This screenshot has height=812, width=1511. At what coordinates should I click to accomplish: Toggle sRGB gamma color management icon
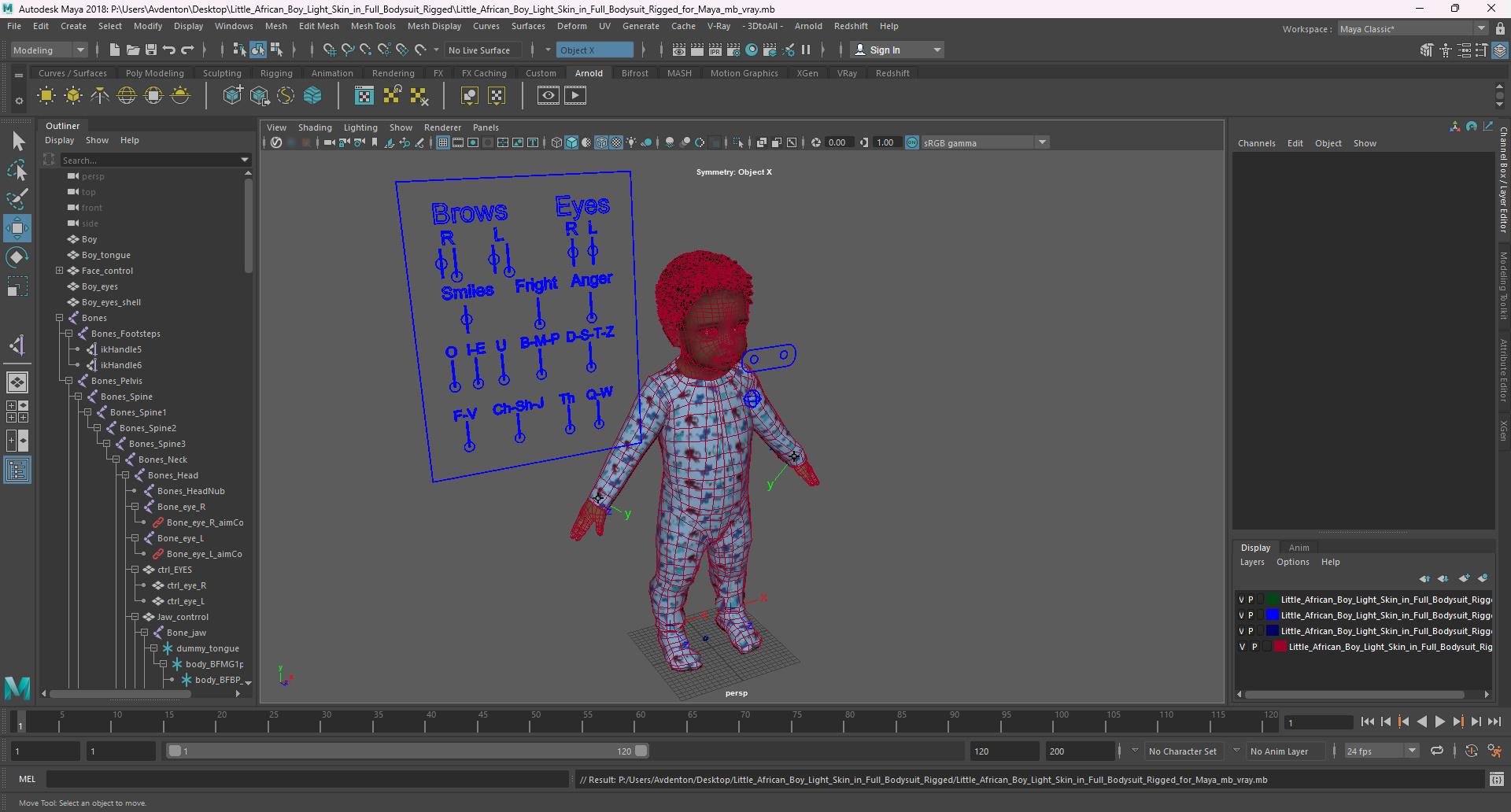tap(912, 142)
